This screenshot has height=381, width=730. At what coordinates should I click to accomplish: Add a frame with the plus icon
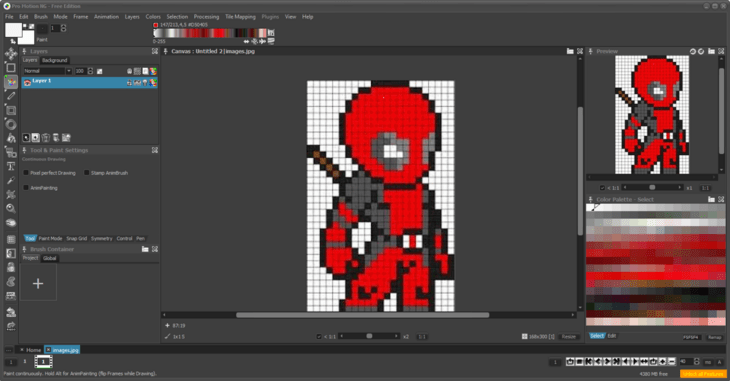tap(662, 361)
